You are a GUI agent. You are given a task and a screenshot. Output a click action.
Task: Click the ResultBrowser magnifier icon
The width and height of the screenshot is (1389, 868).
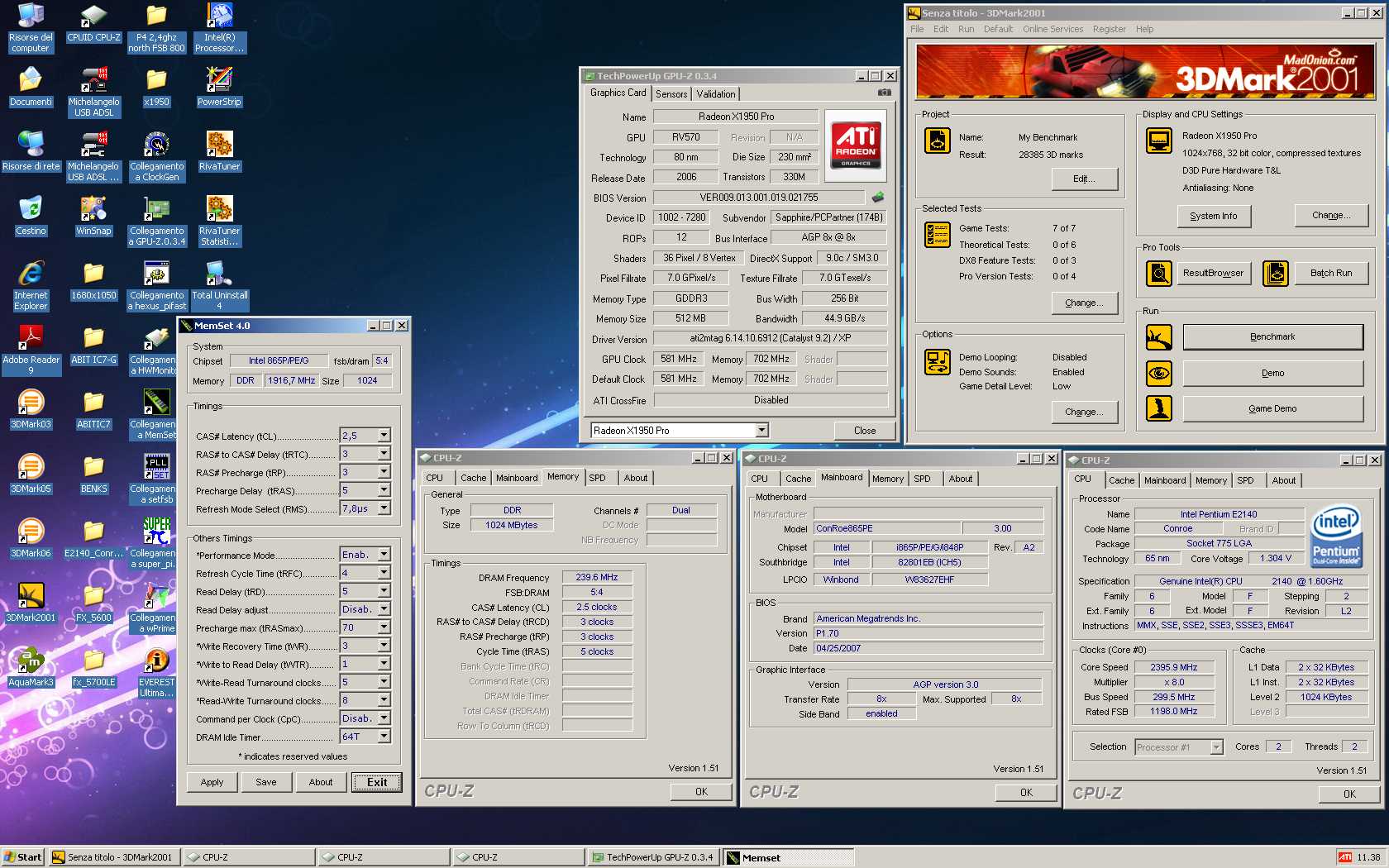pos(1158,273)
